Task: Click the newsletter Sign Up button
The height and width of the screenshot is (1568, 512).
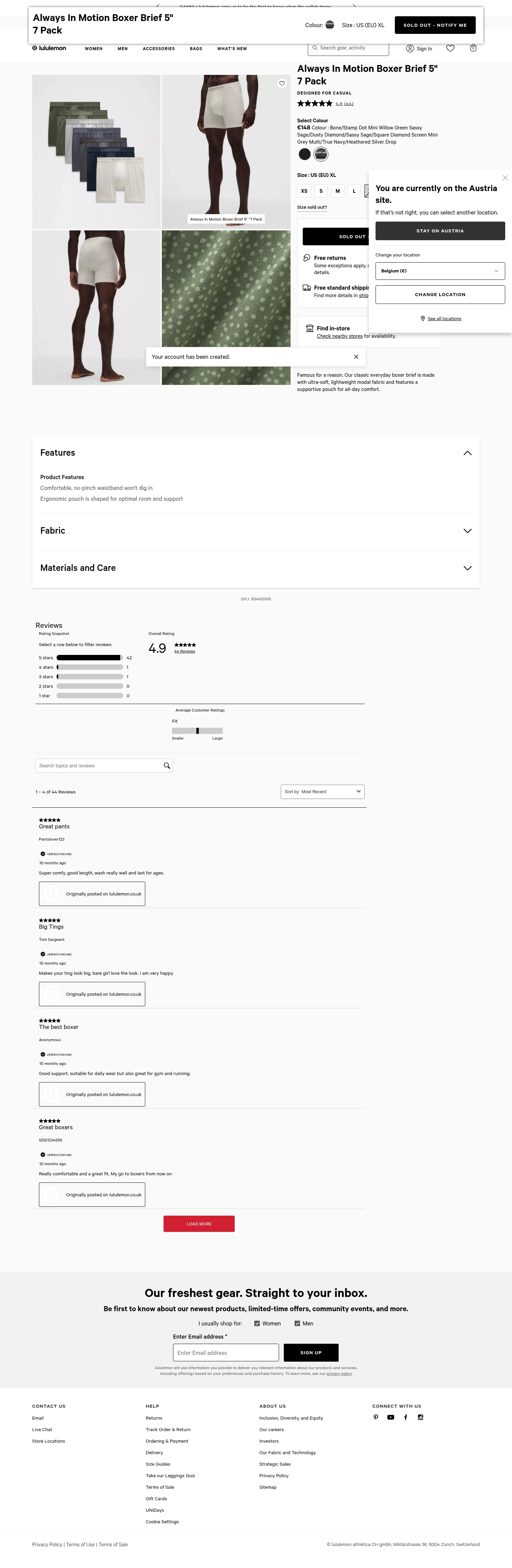Action: (311, 1353)
